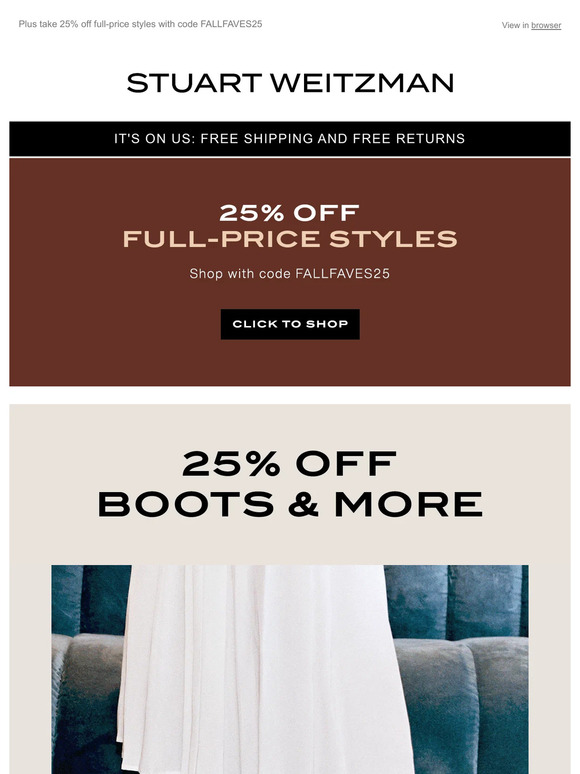Click the "View in" text beside browser link
Viewport: 580px width, 774px height.
point(515,25)
